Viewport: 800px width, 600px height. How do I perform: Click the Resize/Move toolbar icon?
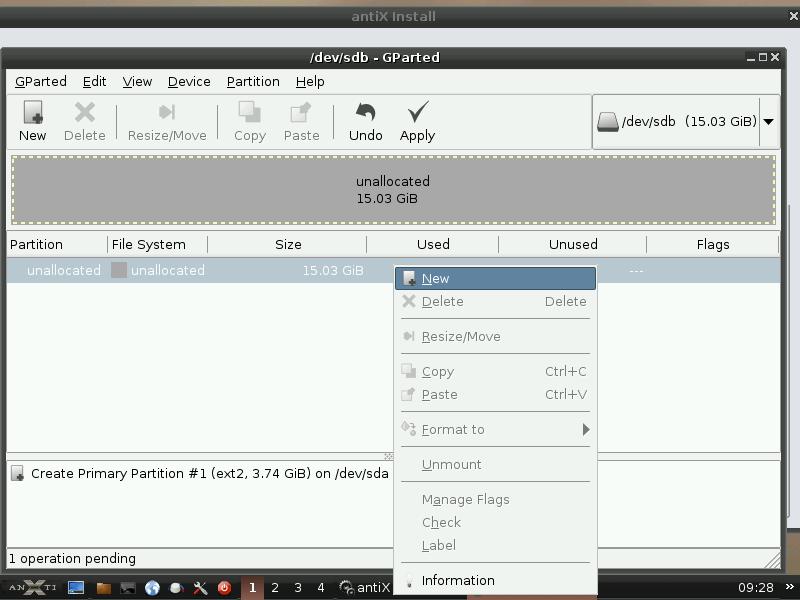[167, 112]
